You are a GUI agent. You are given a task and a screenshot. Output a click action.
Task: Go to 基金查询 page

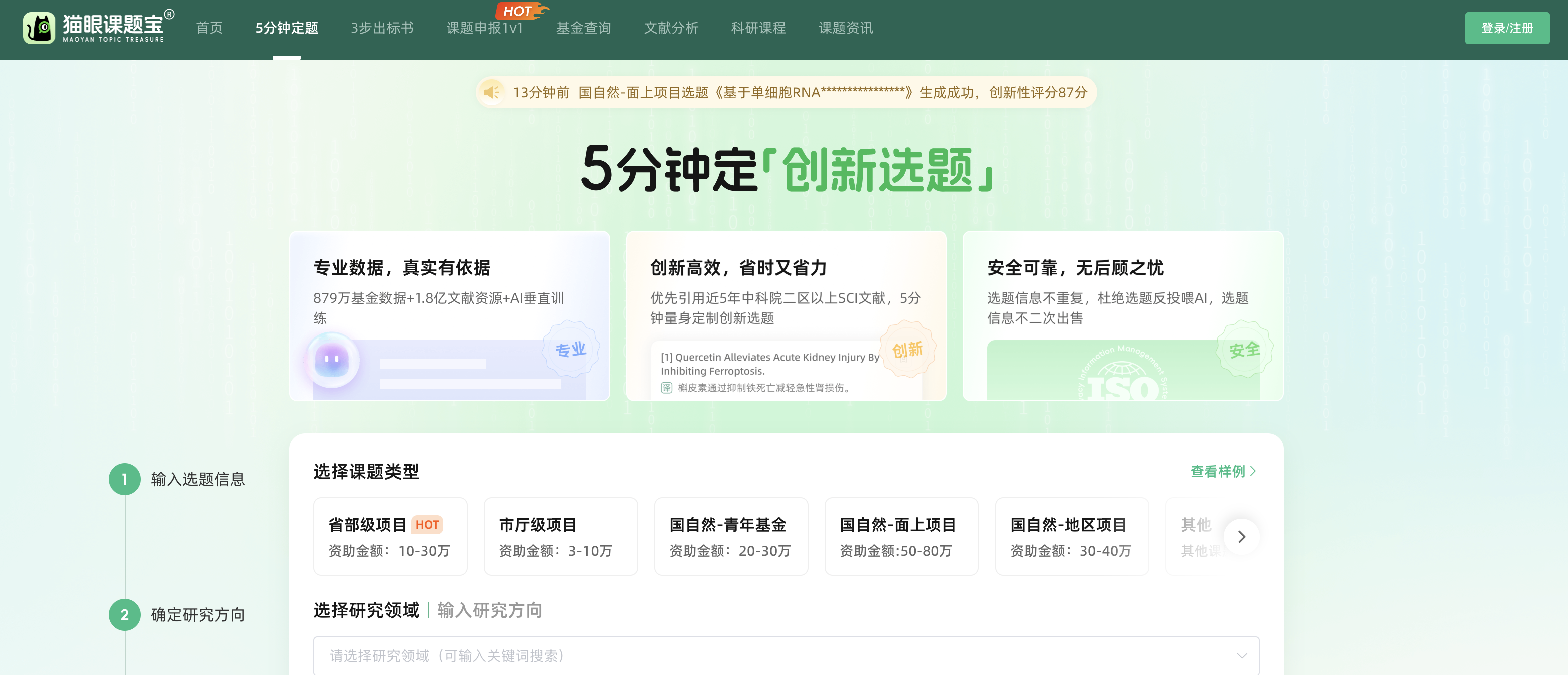click(x=583, y=28)
